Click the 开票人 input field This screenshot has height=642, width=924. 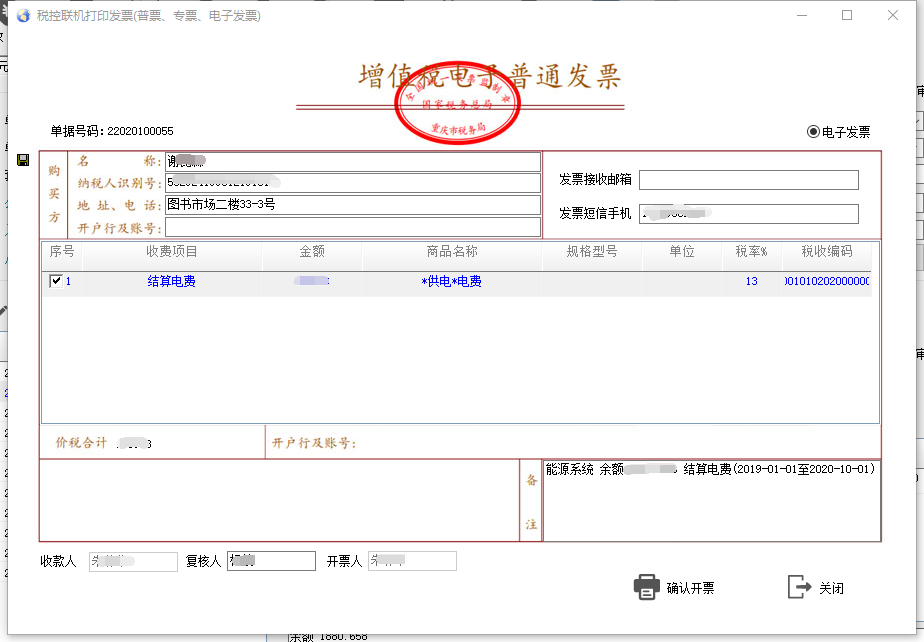tap(412, 561)
